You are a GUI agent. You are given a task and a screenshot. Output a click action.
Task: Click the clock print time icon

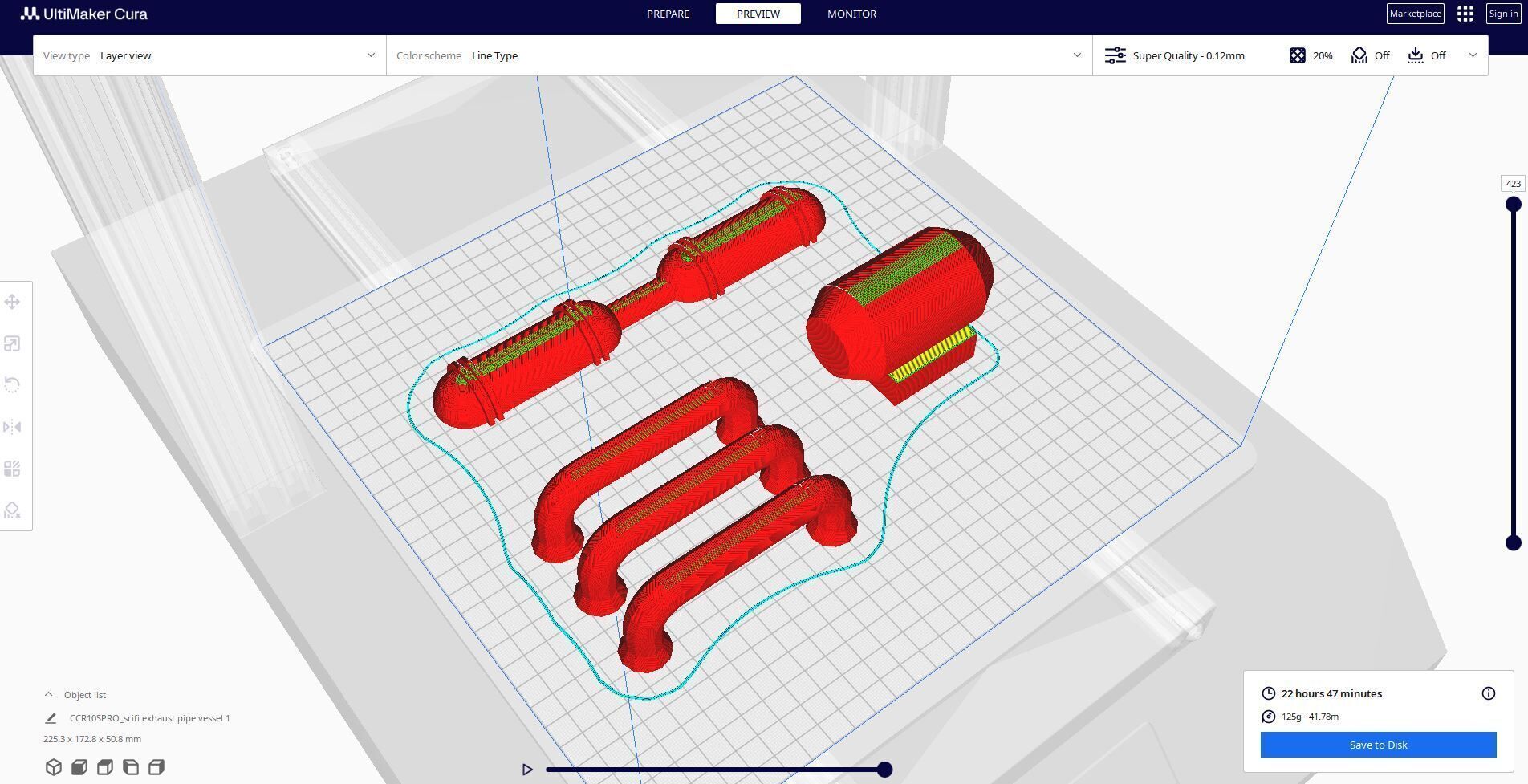click(x=1269, y=693)
